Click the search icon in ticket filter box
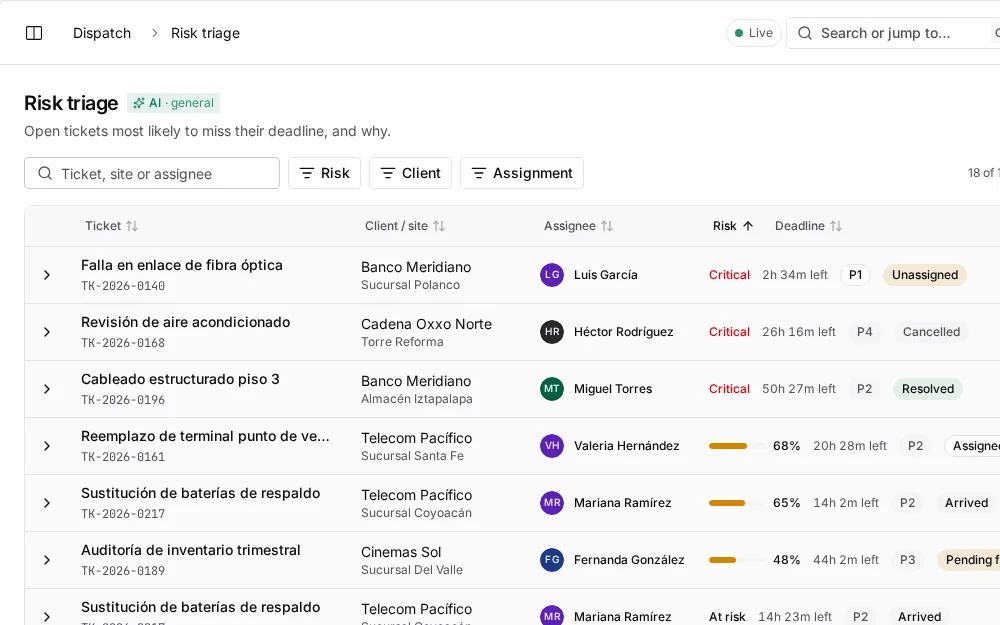1000x625 pixels. 45,173
